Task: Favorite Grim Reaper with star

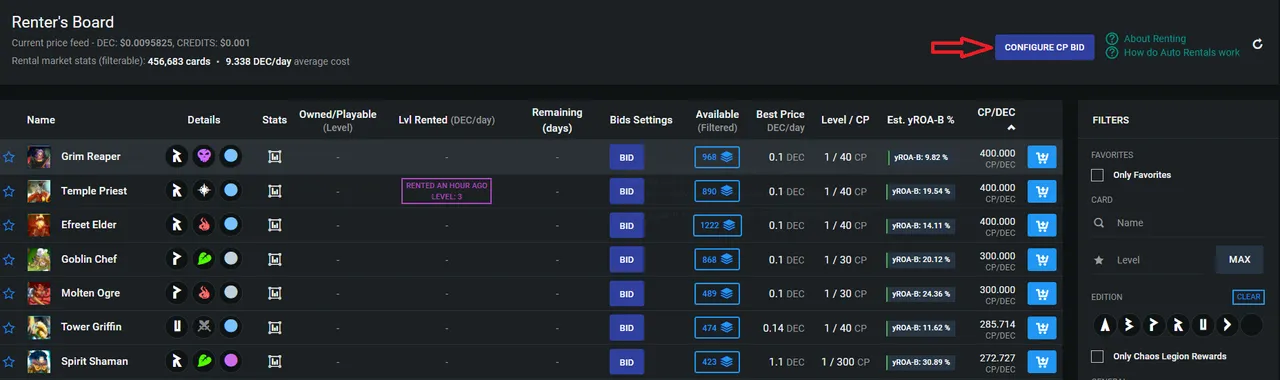Action: (x=9, y=157)
